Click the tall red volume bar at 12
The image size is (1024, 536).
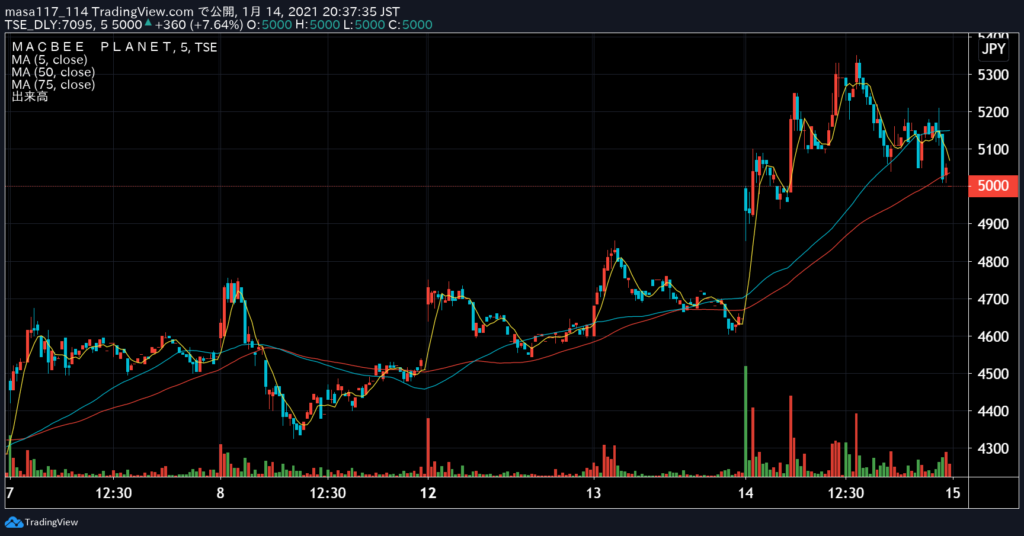[x=428, y=447]
